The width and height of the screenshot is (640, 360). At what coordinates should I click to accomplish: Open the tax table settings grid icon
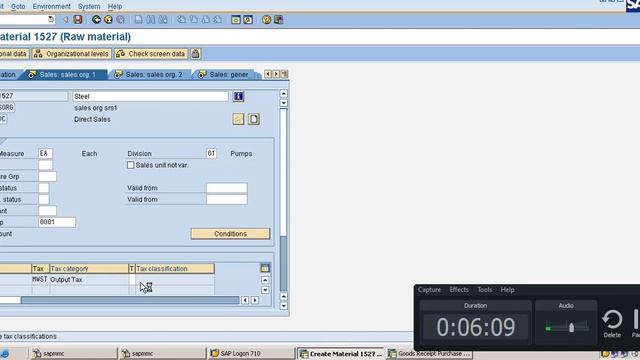click(265, 268)
